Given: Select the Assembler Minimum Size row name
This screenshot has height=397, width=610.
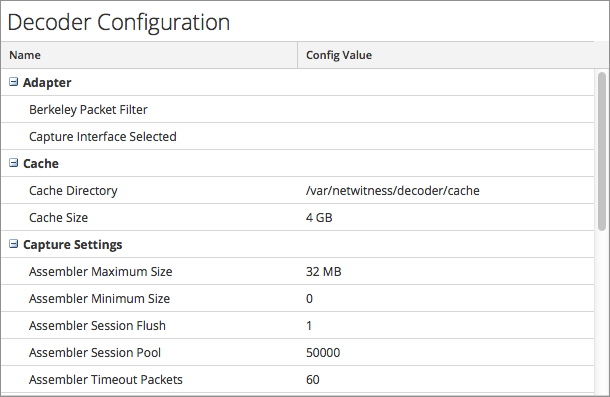Looking at the screenshot, I should 99,299.
